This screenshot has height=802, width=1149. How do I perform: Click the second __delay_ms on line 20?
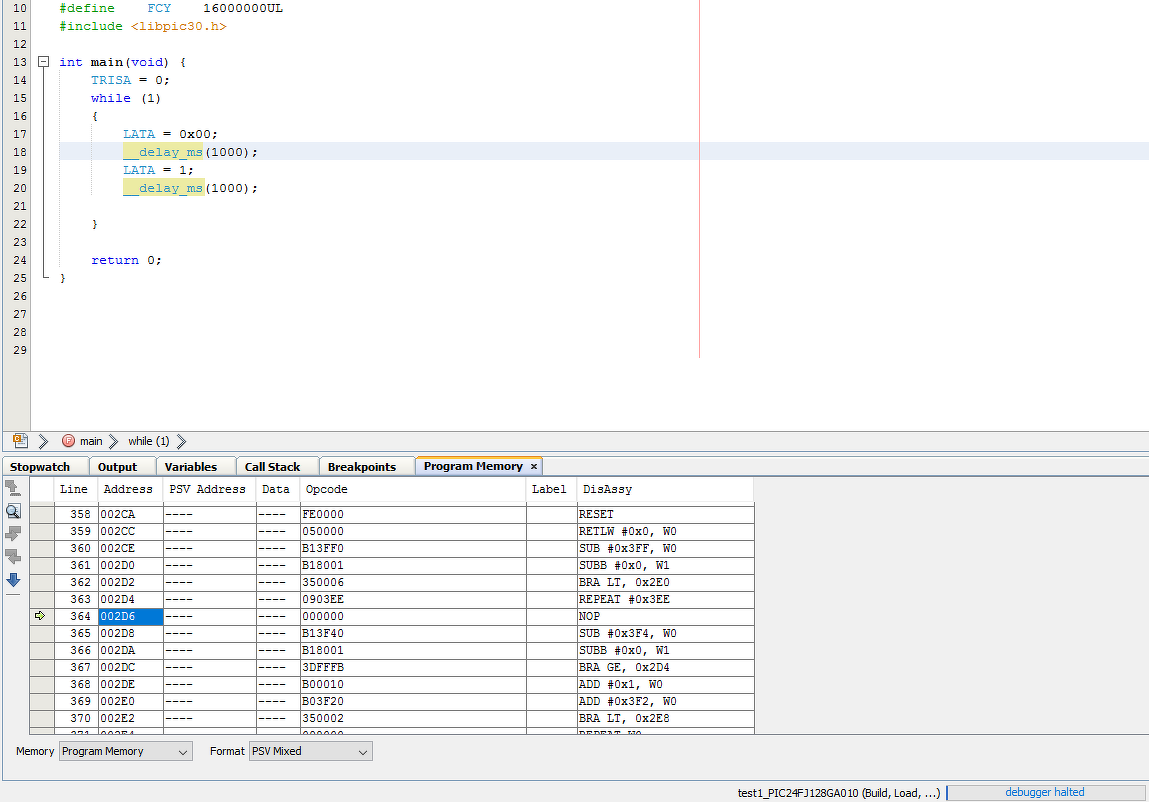[x=163, y=188]
